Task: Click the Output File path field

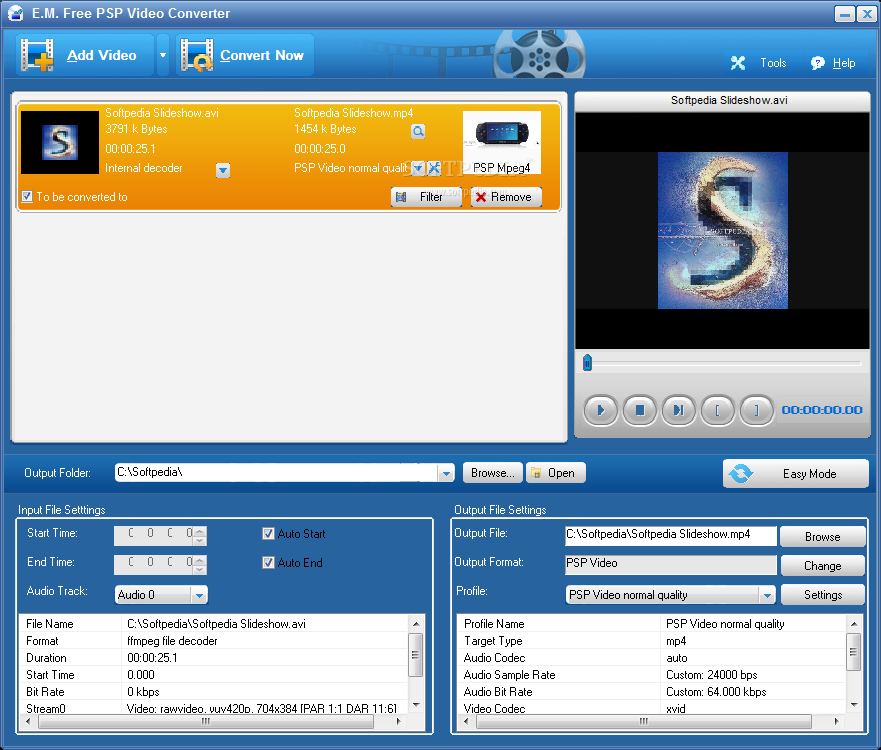Action: [670, 535]
